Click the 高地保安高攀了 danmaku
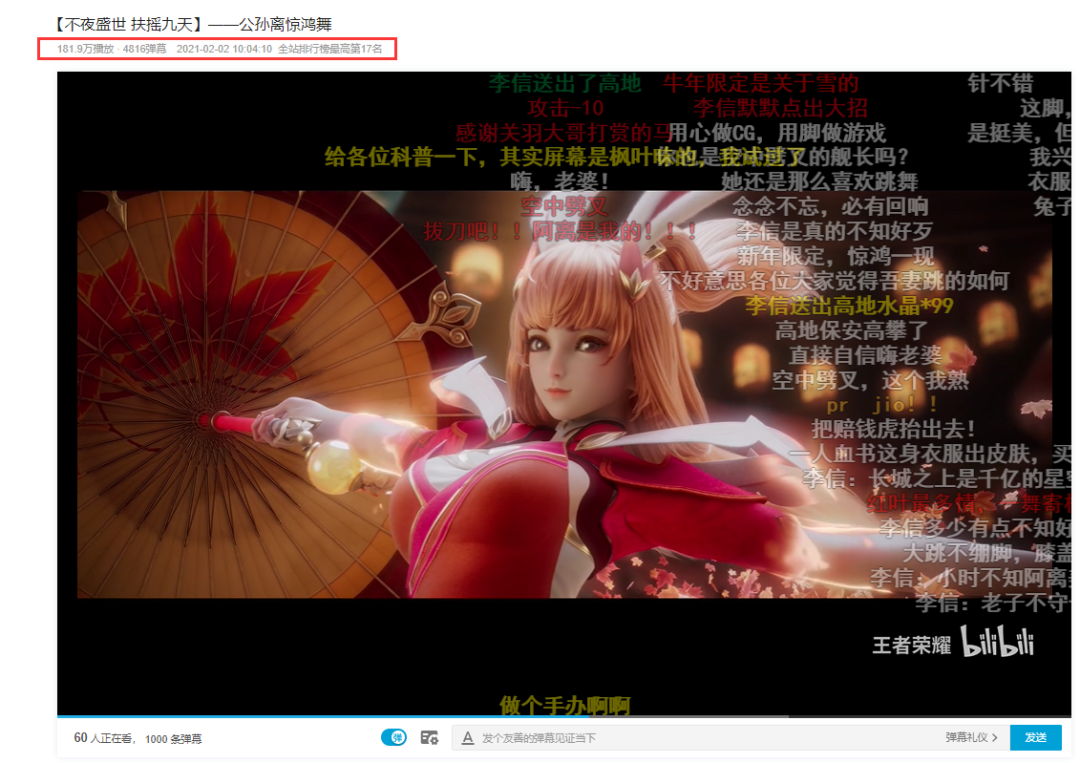Image resolution: width=1080 pixels, height=763 pixels. point(851,331)
